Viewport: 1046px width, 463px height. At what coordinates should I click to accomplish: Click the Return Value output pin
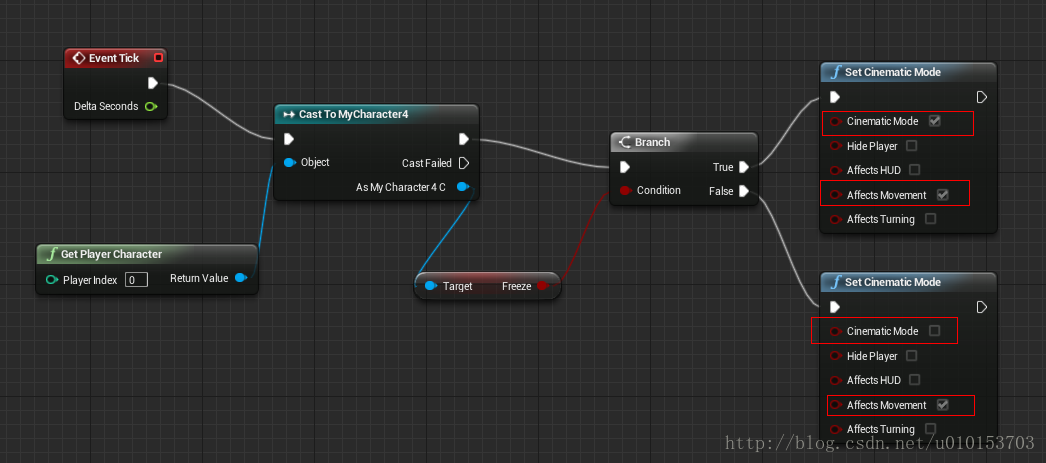[x=241, y=278]
